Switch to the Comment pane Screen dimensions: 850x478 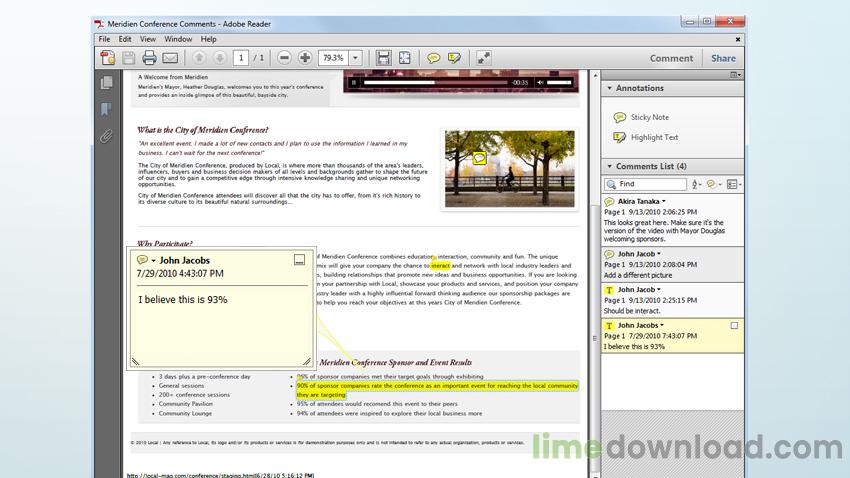(x=671, y=58)
